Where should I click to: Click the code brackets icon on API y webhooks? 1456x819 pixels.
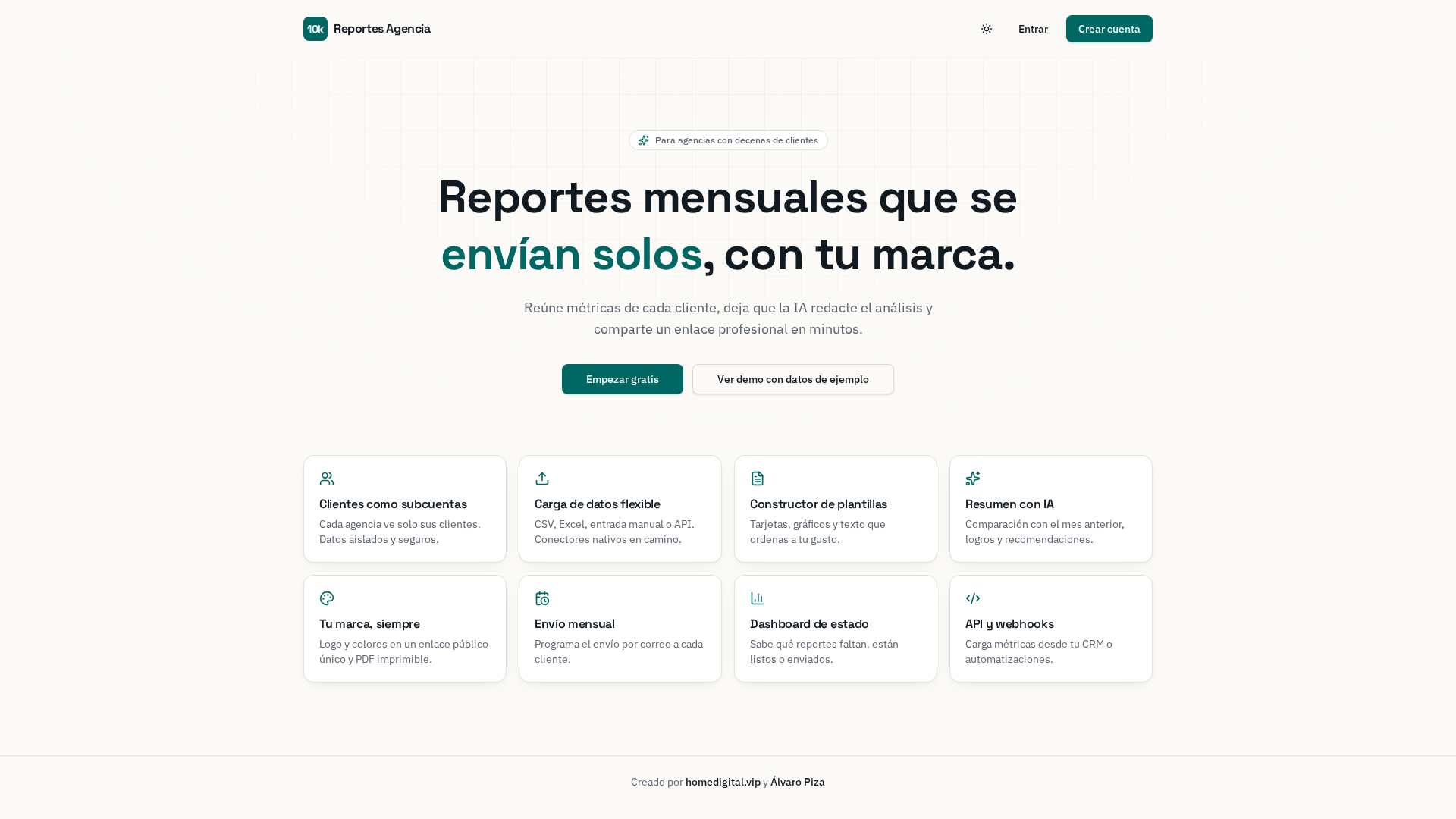click(973, 598)
